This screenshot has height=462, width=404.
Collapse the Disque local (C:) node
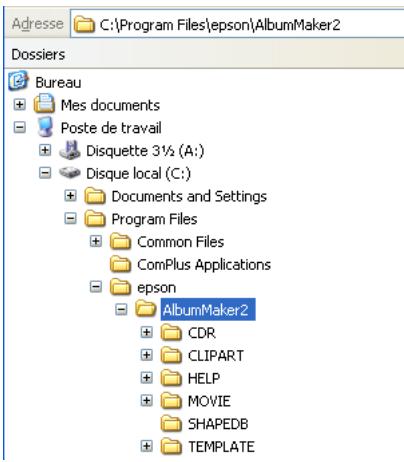pos(45,173)
